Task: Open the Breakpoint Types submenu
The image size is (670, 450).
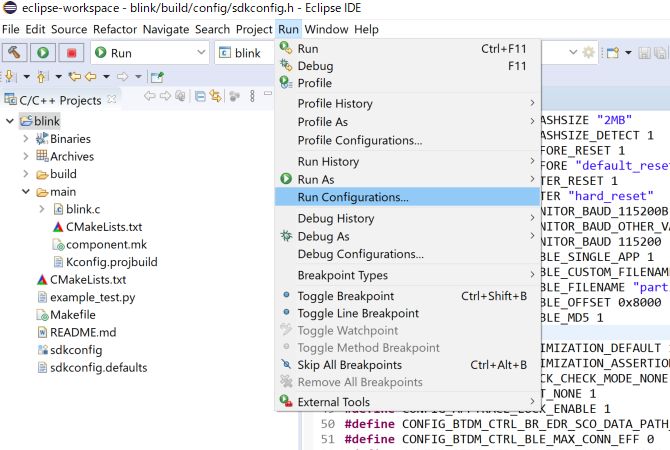Action: pos(408,275)
